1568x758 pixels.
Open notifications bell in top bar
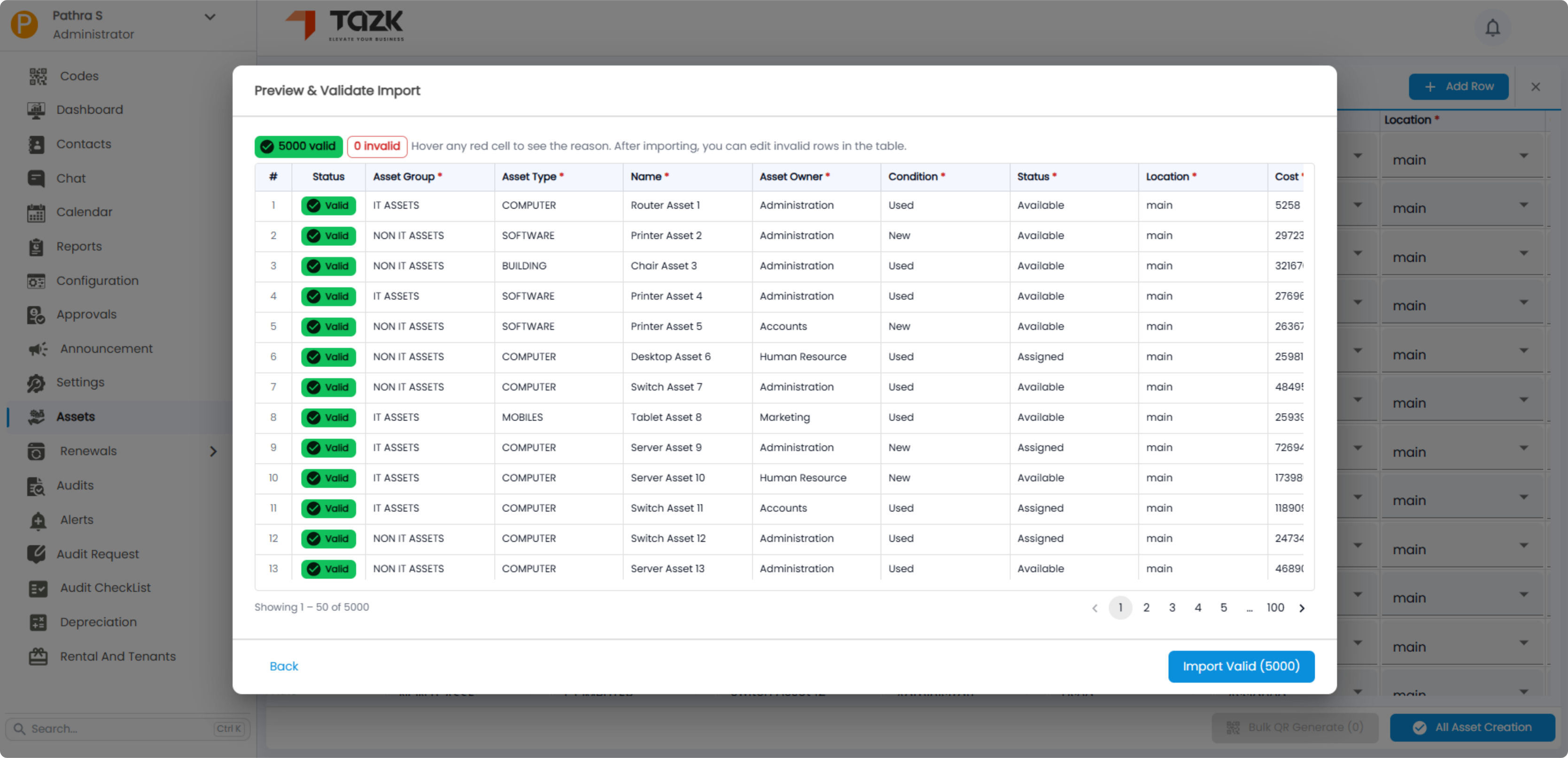click(x=1492, y=28)
